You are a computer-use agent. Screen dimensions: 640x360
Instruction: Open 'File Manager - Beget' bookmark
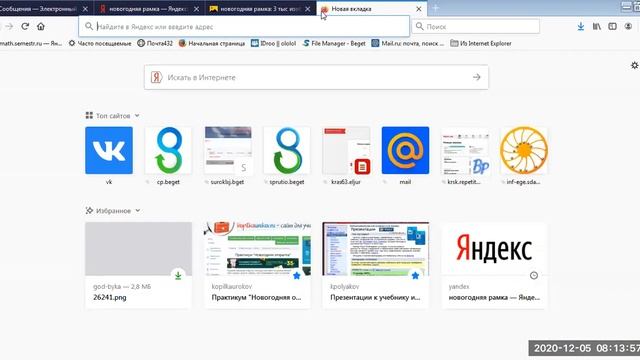334,43
